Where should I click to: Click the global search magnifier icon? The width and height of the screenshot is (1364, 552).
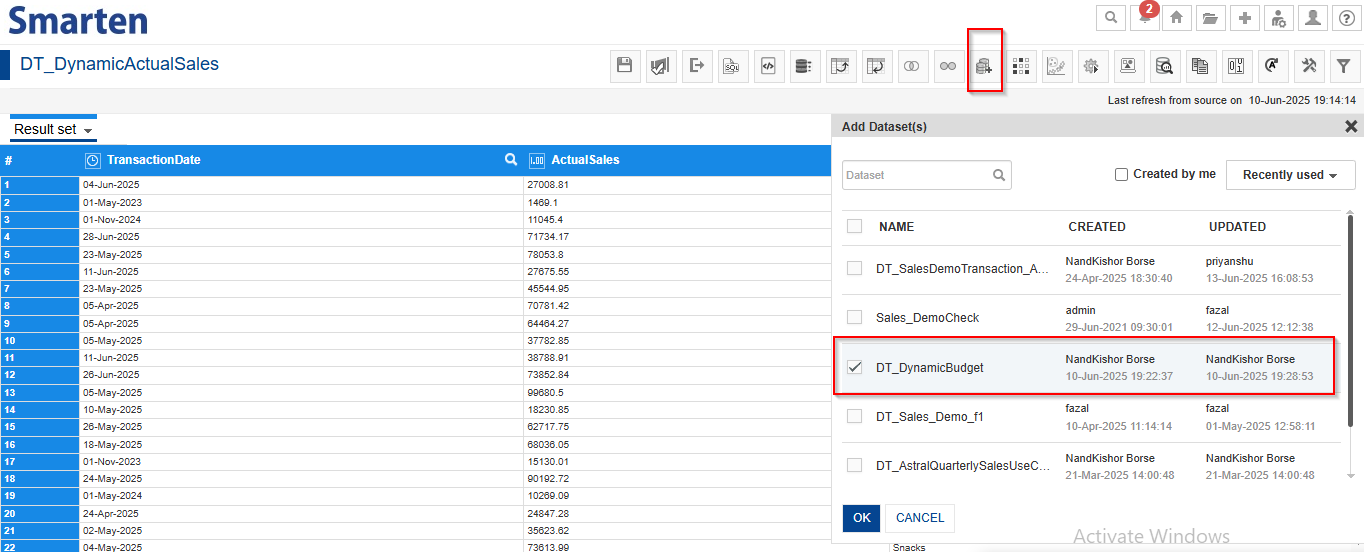tap(1110, 17)
